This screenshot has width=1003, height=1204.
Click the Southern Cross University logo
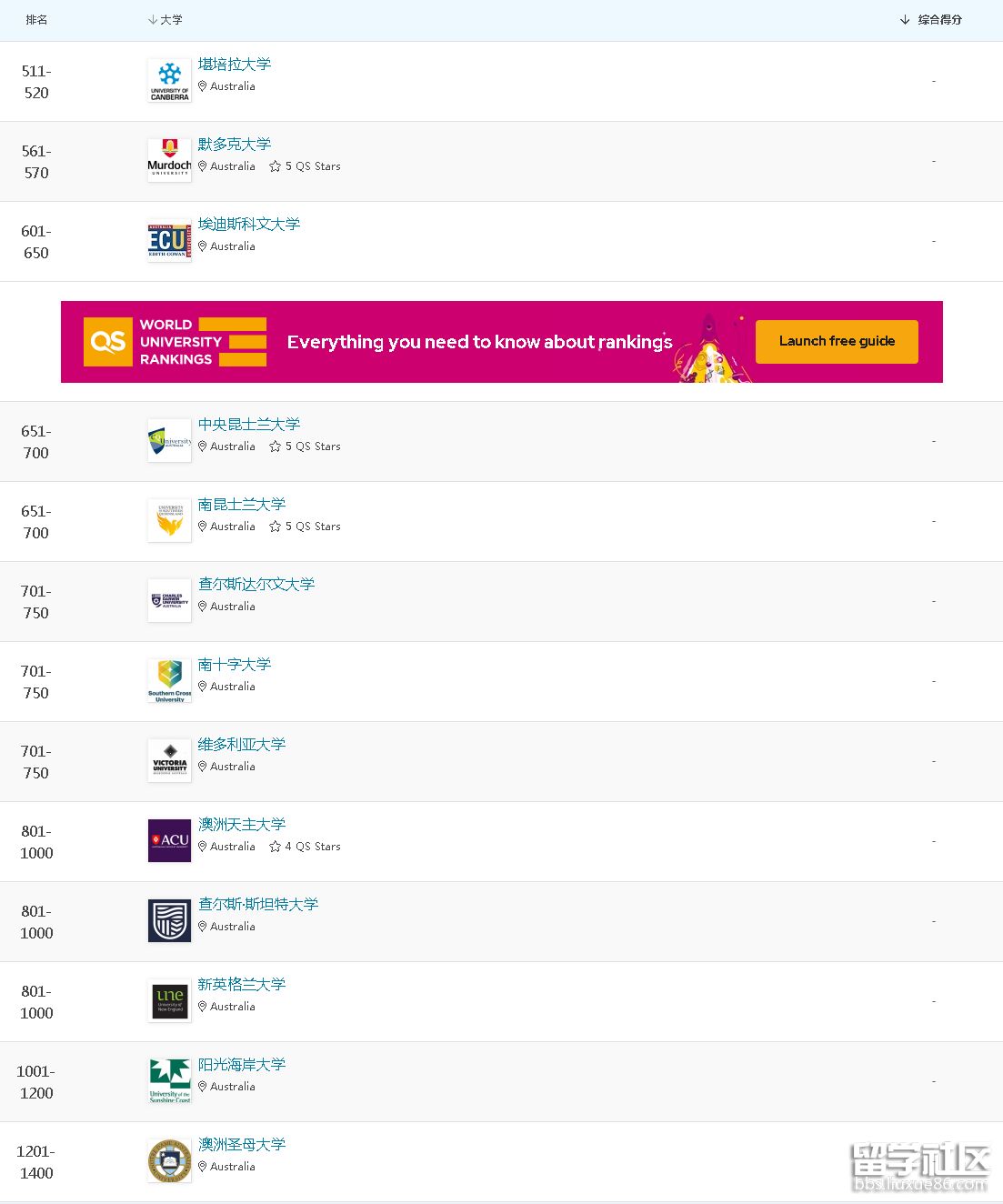(169, 681)
